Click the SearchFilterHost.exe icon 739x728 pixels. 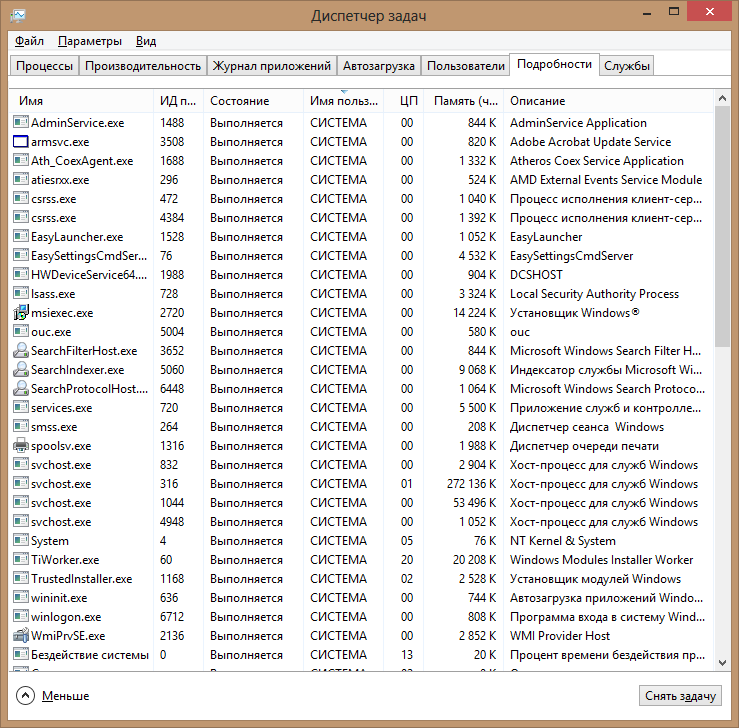click(x=21, y=351)
